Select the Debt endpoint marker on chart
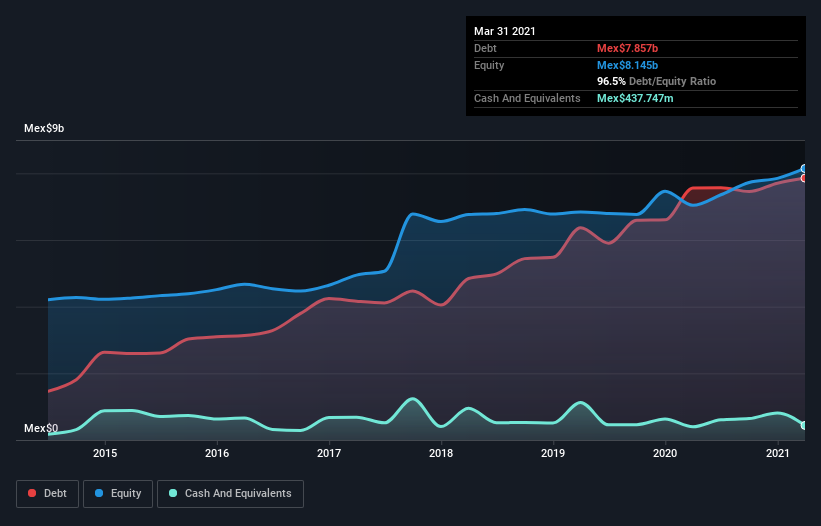 click(804, 178)
